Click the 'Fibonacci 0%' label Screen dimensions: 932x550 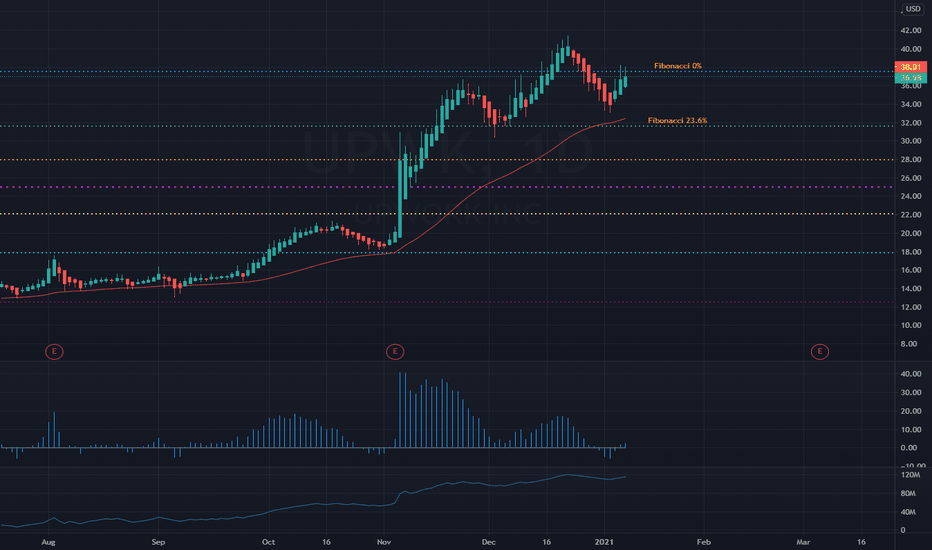point(678,66)
